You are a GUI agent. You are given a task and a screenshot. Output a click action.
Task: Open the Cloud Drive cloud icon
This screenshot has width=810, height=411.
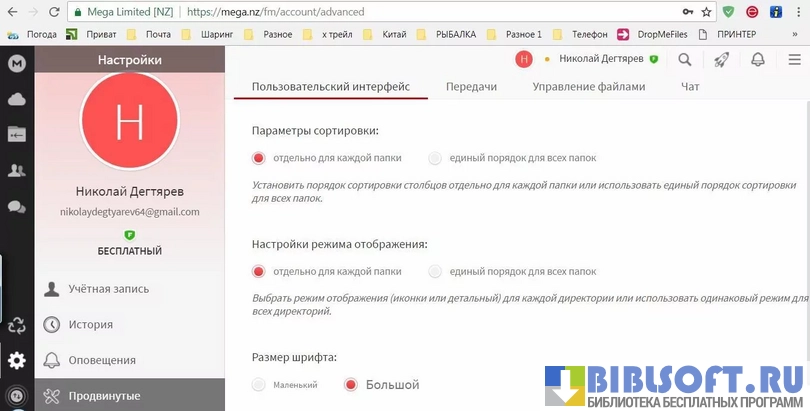(16, 99)
